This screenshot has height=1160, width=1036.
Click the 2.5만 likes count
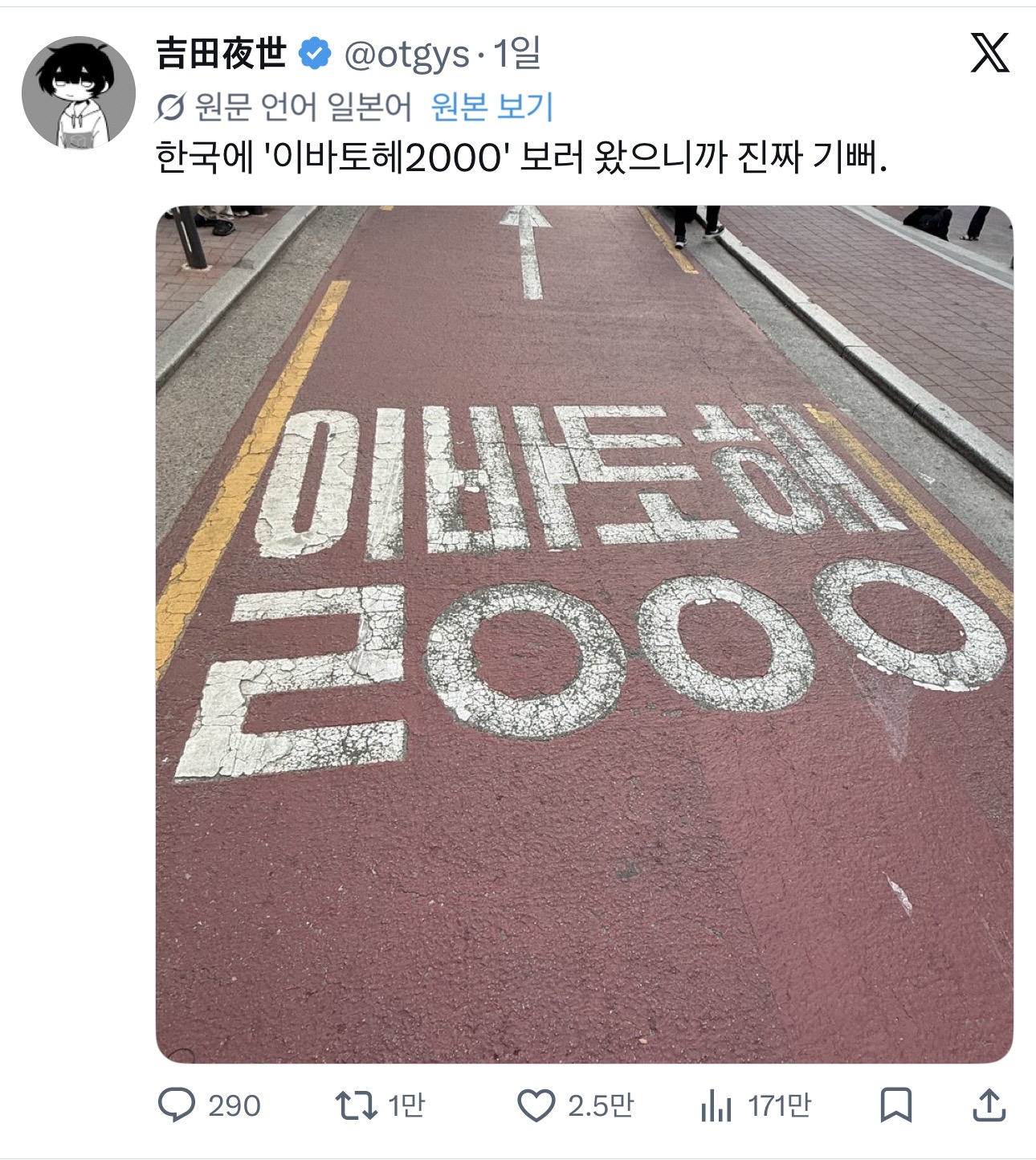(601, 1106)
